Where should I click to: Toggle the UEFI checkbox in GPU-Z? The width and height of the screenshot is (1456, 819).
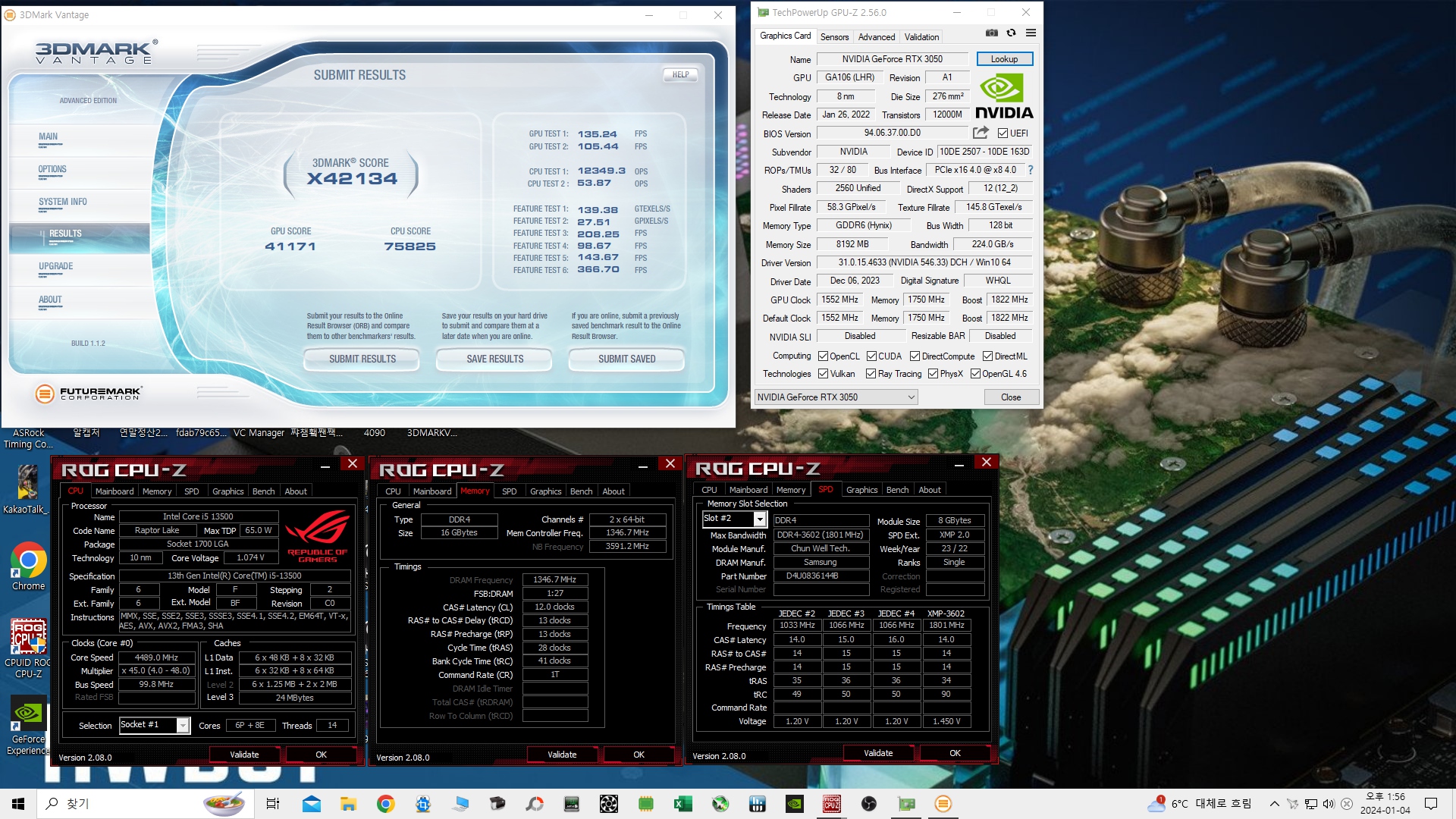[1003, 133]
